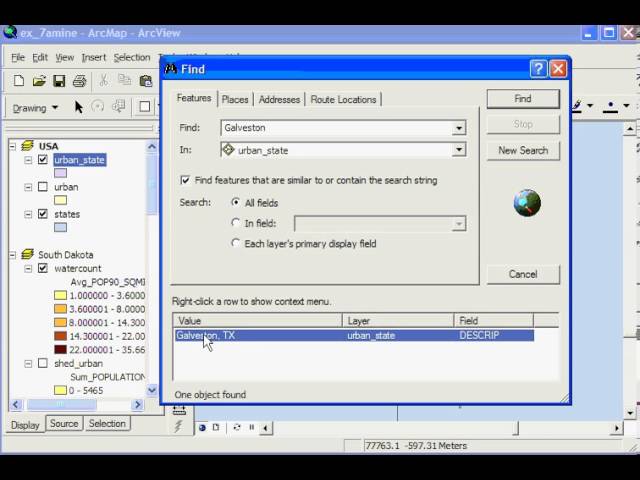Click the Value column header
640x480 pixels.
point(258,321)
